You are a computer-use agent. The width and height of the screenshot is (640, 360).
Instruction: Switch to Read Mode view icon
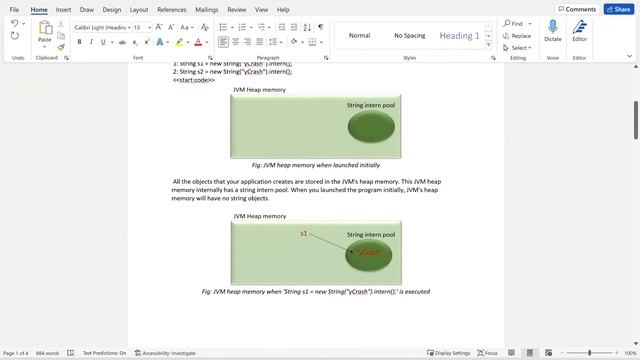click(x=511, y=353)
